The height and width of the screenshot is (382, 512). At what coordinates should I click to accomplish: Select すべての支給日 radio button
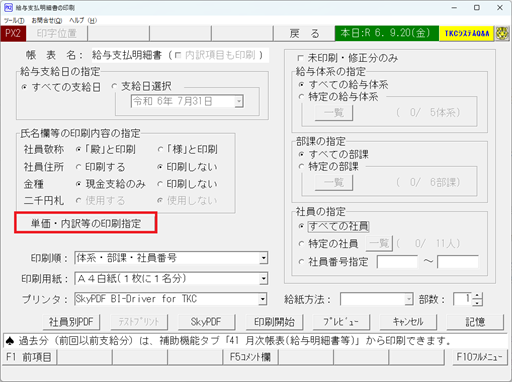tap(24, 87)
